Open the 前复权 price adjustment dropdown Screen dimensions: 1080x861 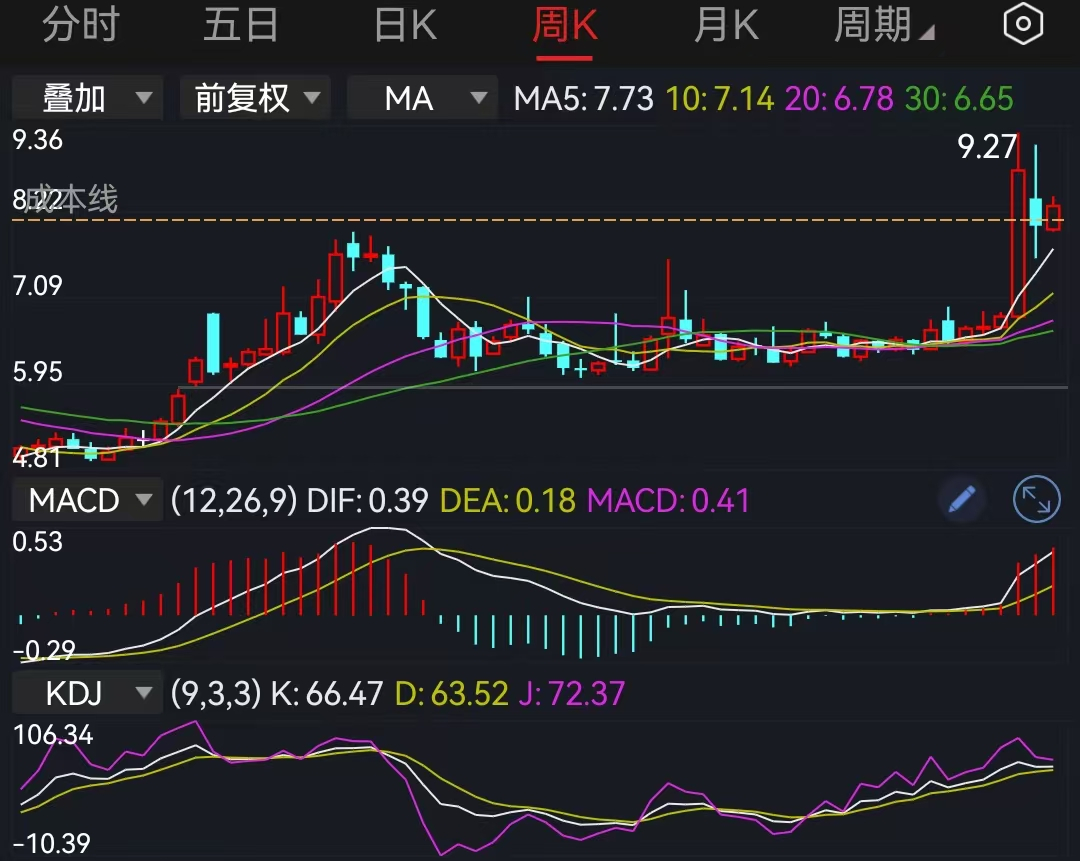click(x=254, y=98)
